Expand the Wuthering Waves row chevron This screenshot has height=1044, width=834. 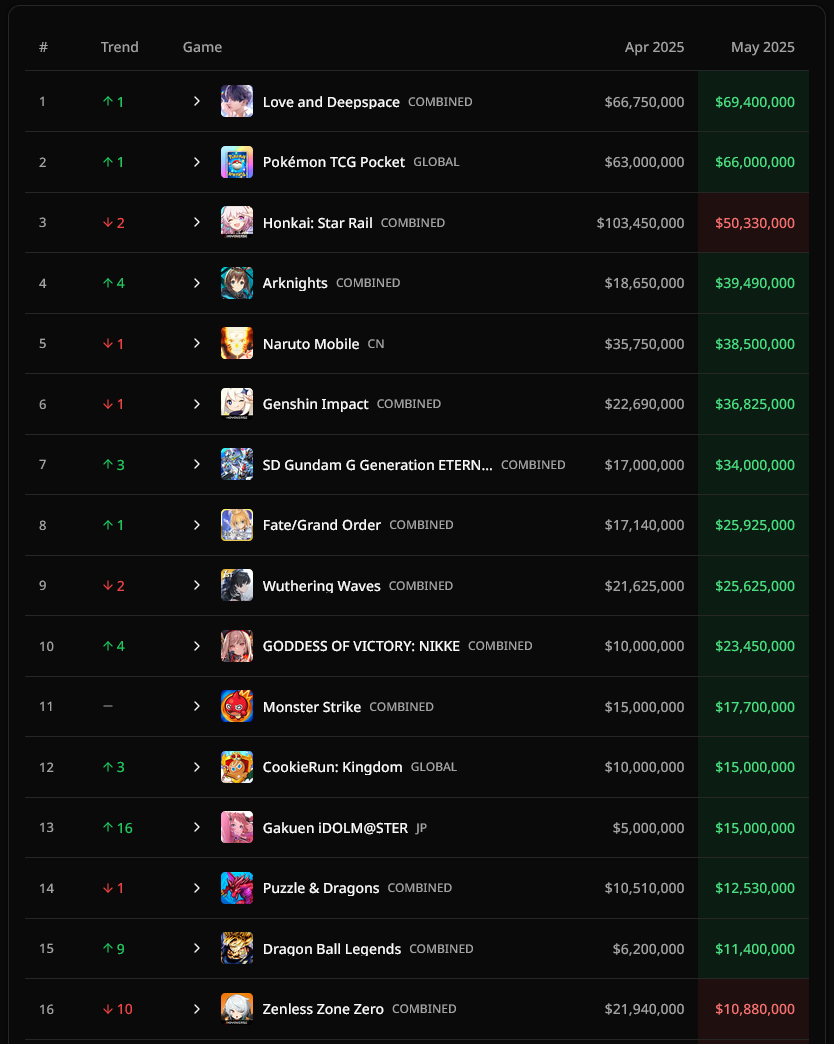[x=196, y=585]
